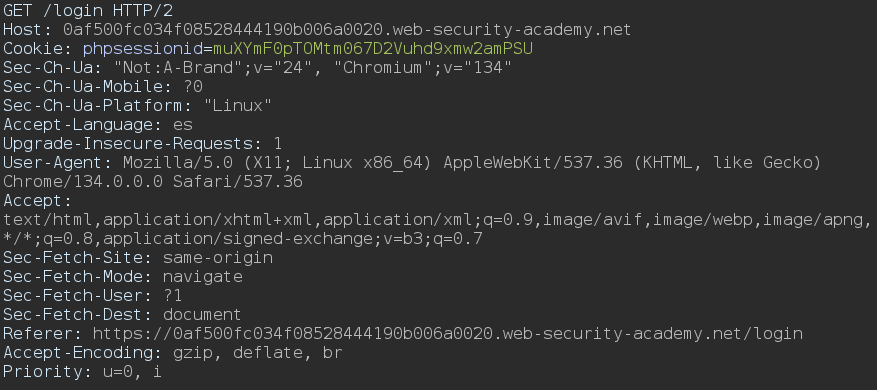Select the Accept-Language value es
This screenshot has width=877, height=390.
183,125
